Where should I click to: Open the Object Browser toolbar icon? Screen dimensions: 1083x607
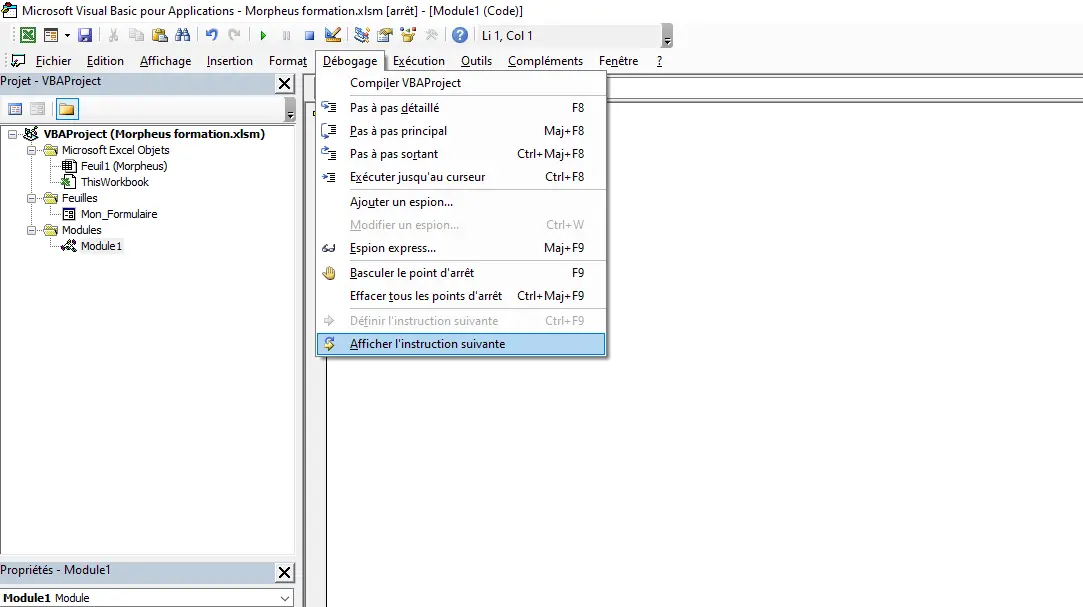[408, 35]
